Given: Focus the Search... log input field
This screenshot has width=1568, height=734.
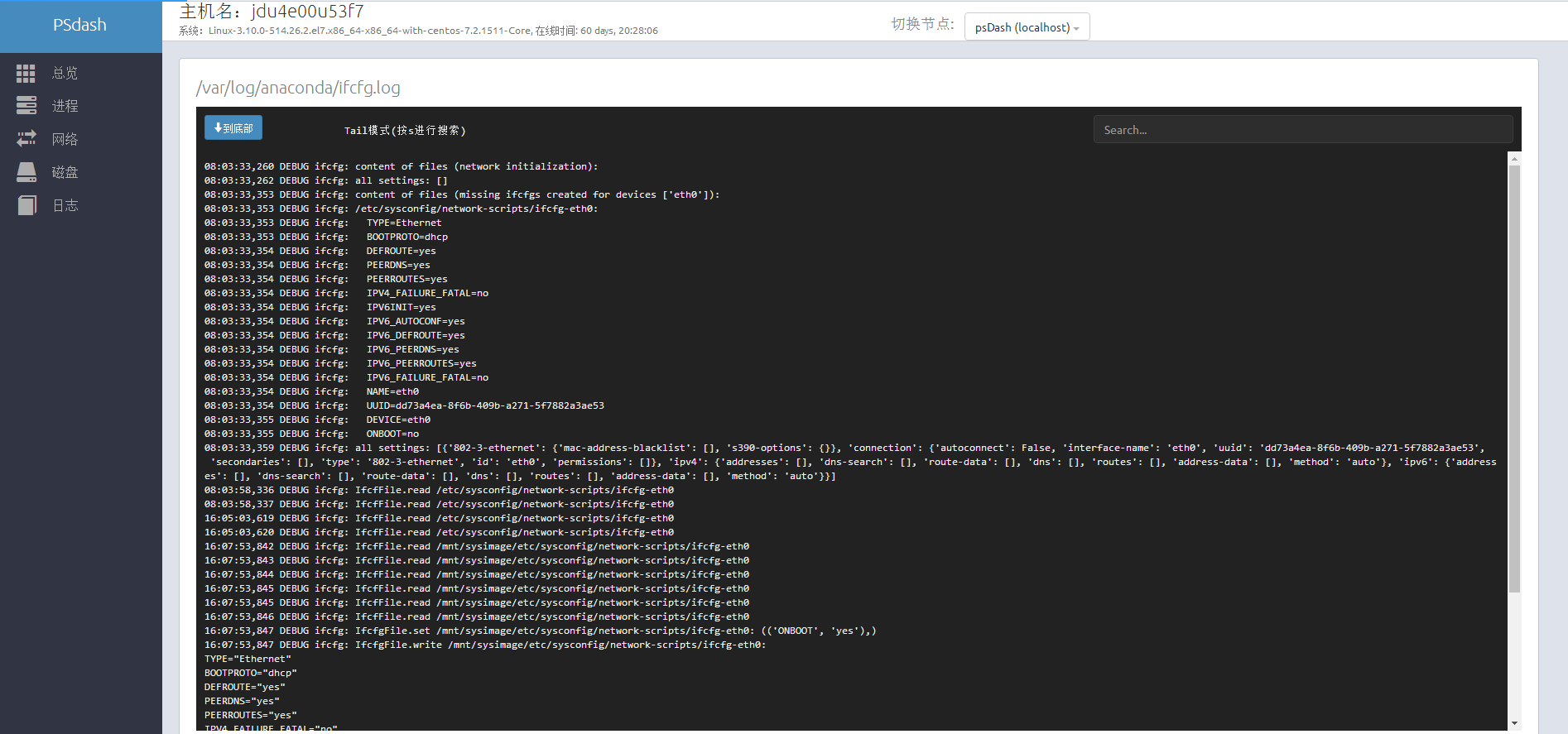Looking at the screenshot, I should (1303, 130).
